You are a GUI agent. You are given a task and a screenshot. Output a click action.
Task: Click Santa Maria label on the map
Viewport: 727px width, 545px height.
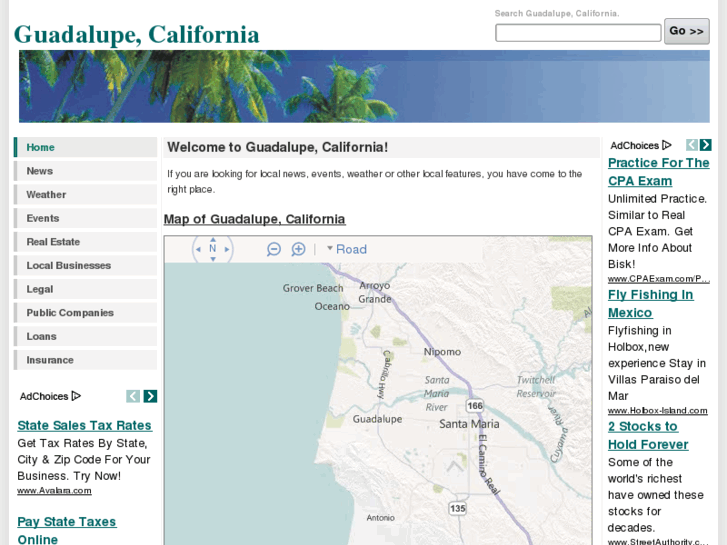pos(469,424)
